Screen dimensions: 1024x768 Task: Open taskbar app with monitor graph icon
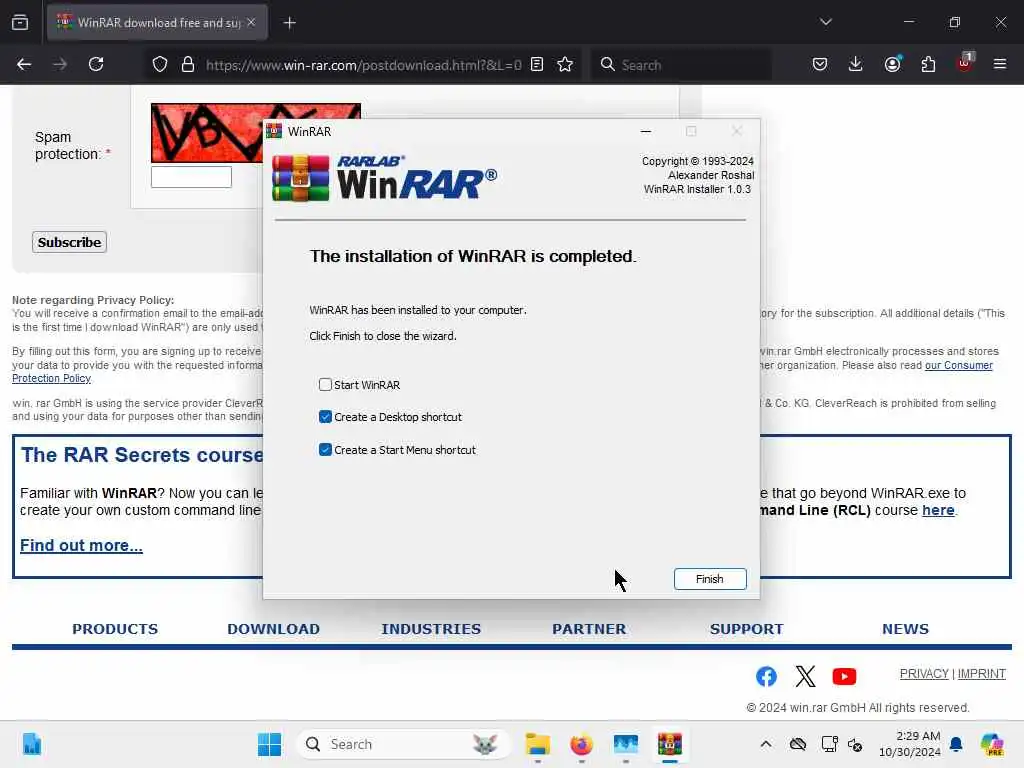(625, 744)
